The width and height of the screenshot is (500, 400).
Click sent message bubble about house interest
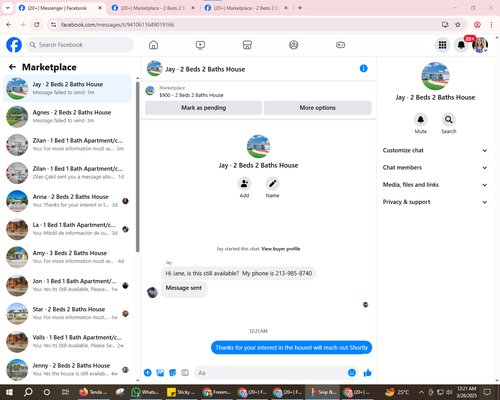point(291,347)
